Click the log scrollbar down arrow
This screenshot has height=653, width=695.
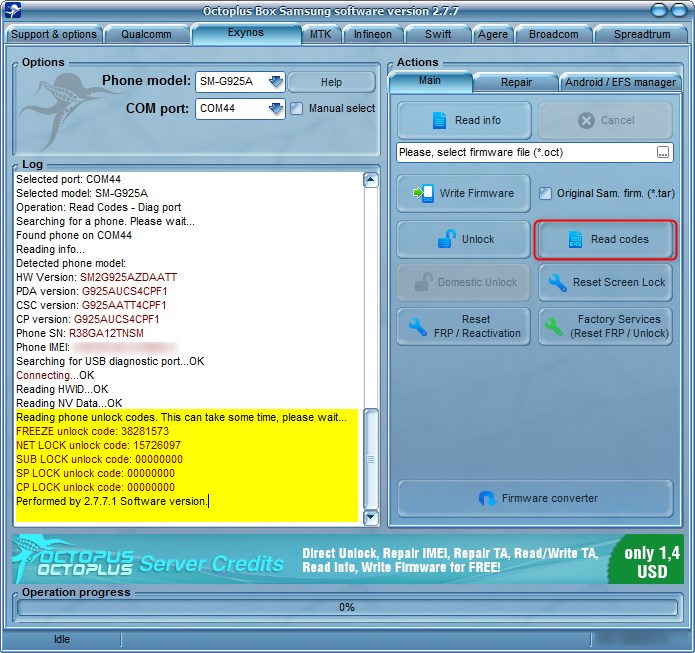pos(371,517)
